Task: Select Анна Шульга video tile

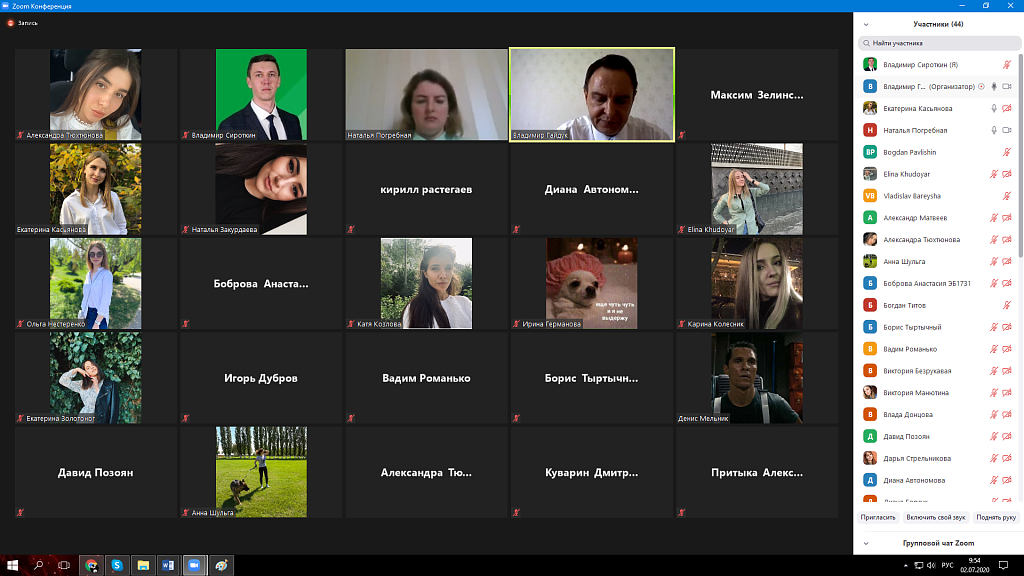Action: [261, 472]
